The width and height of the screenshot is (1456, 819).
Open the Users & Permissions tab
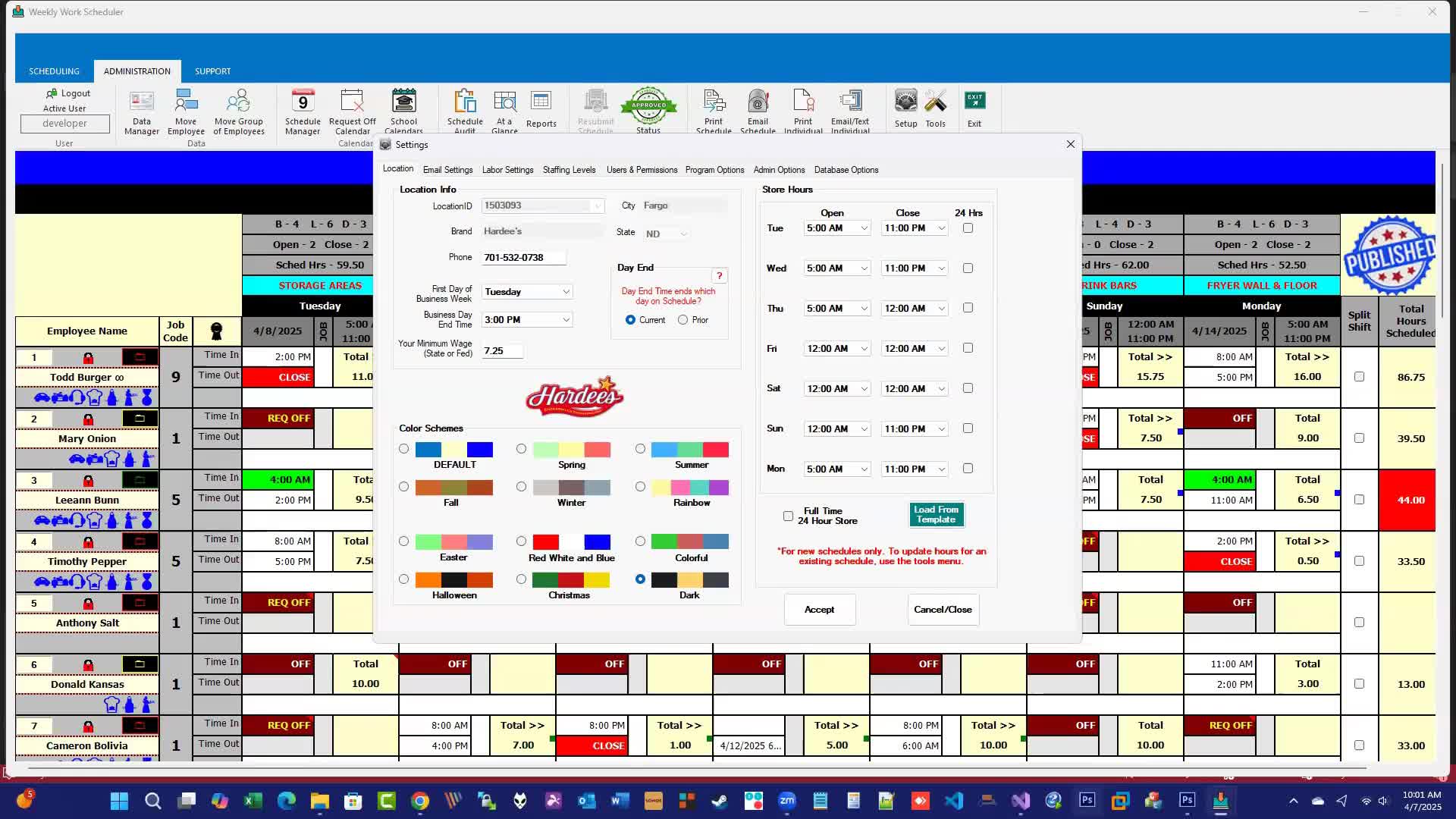[642, 170]
